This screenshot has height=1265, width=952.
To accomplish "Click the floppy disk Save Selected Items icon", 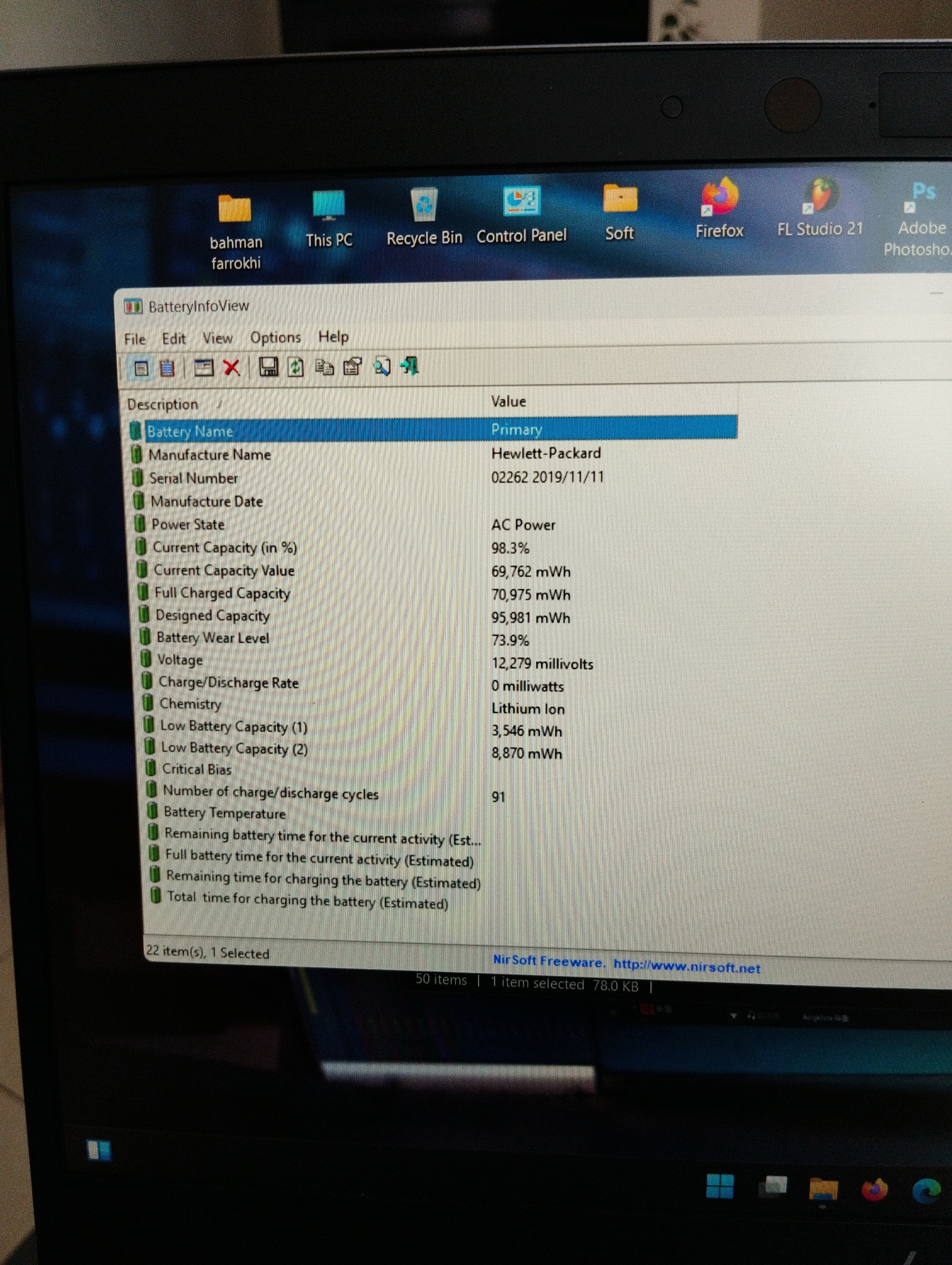I will (x=268, y=367).
